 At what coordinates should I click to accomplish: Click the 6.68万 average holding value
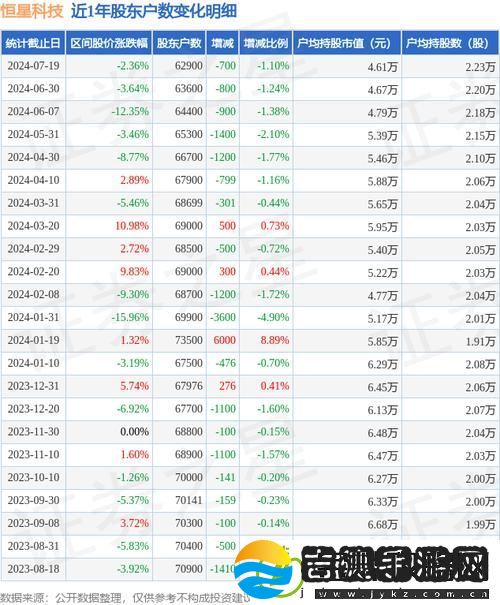[x=382, y=524]
